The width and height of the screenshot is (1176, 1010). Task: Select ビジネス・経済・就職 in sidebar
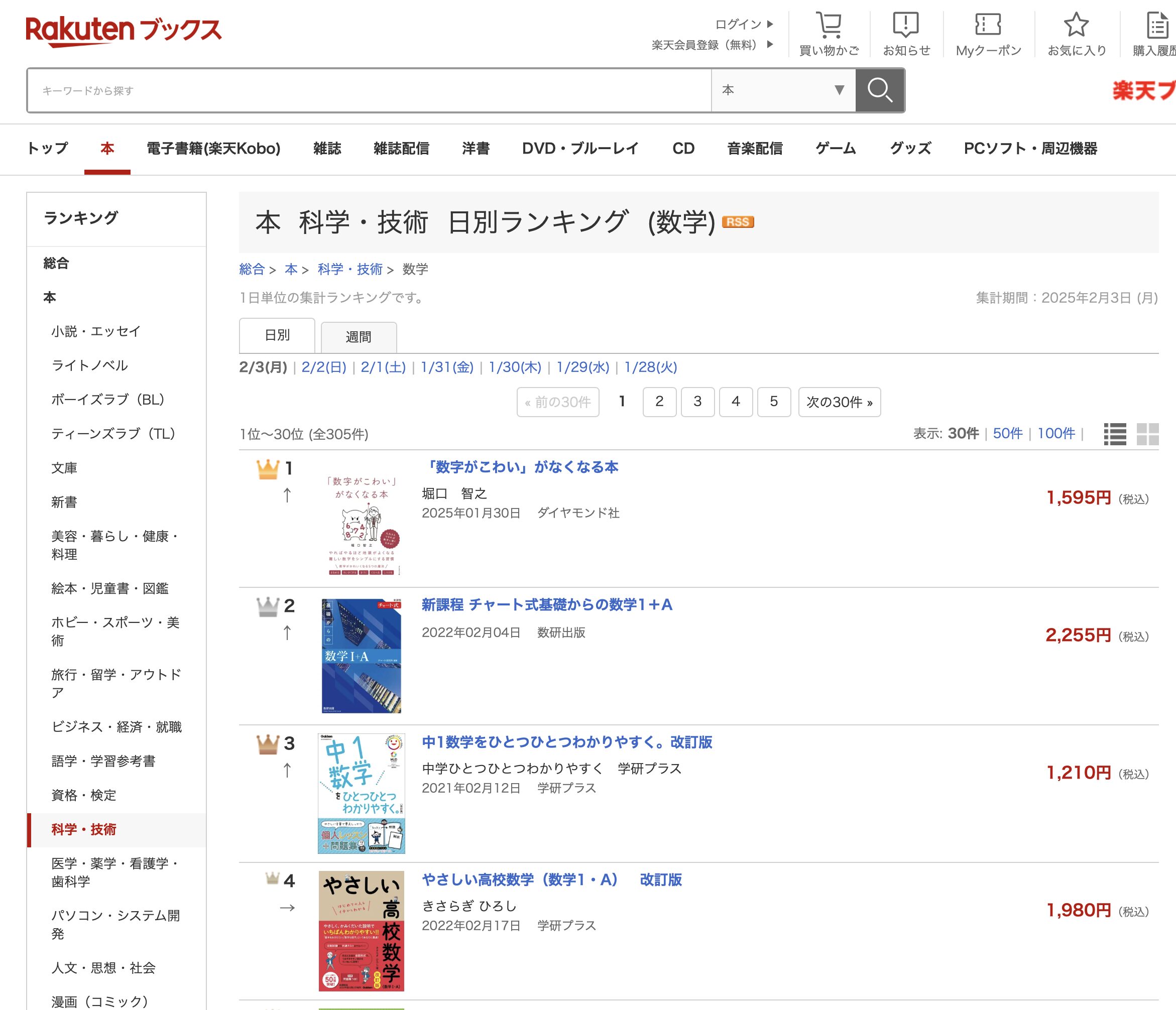point(116,727)
